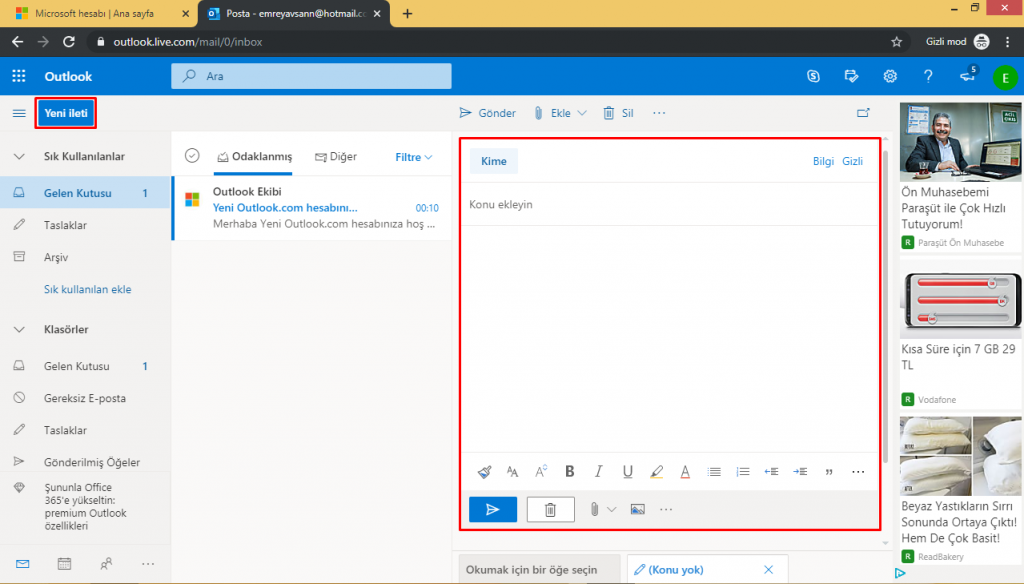1024x584 pixels.
Task: Open the Gereksiz E-posta folder
Action: pos(85,398)
